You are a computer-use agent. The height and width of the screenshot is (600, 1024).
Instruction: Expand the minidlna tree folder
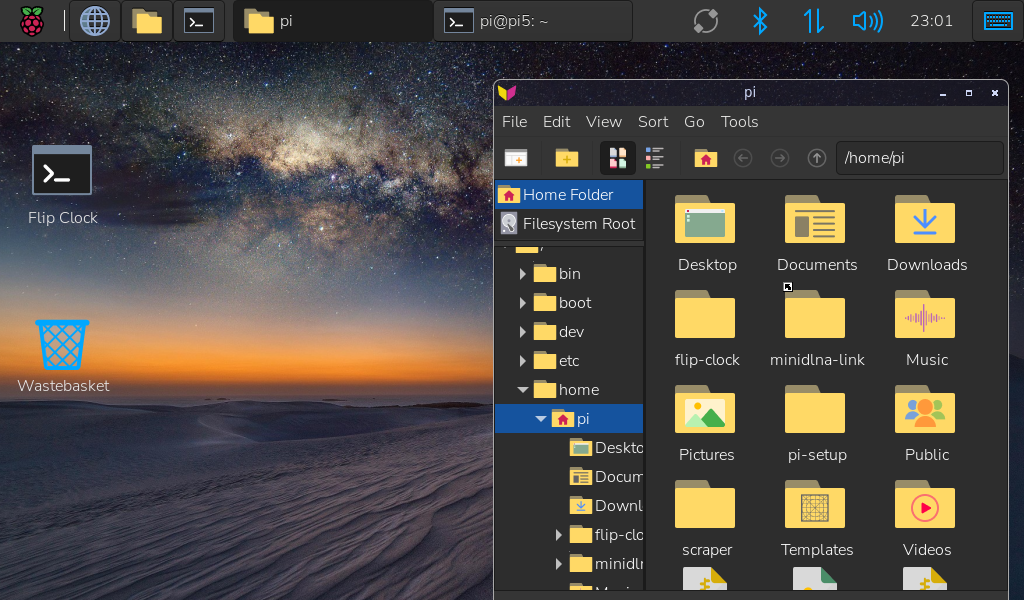coord(558,563)
